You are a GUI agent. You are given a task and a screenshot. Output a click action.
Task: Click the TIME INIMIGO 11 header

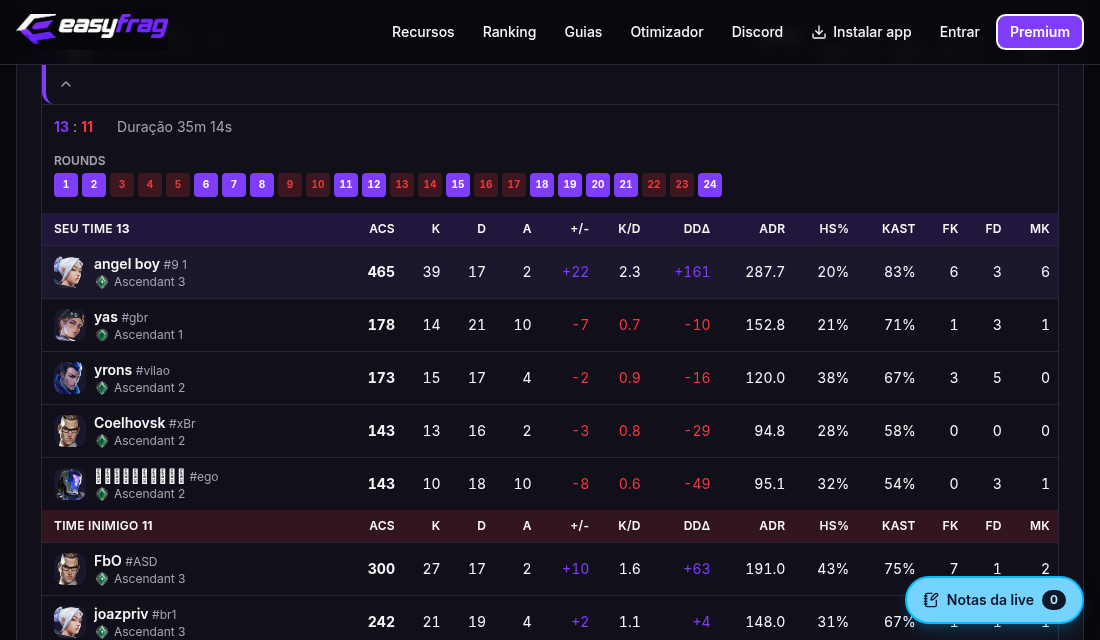(x=103, y=526)
